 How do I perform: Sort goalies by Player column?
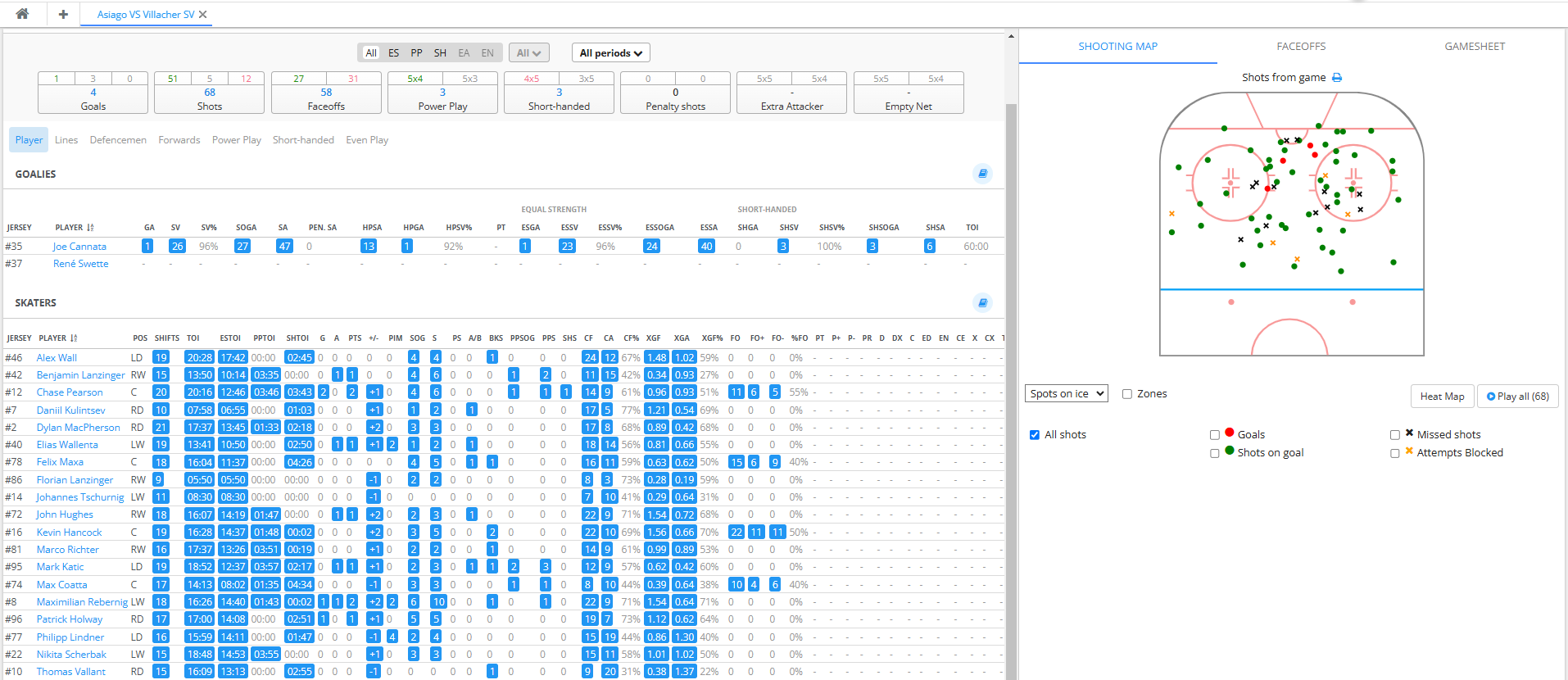[x=75, y=228]
